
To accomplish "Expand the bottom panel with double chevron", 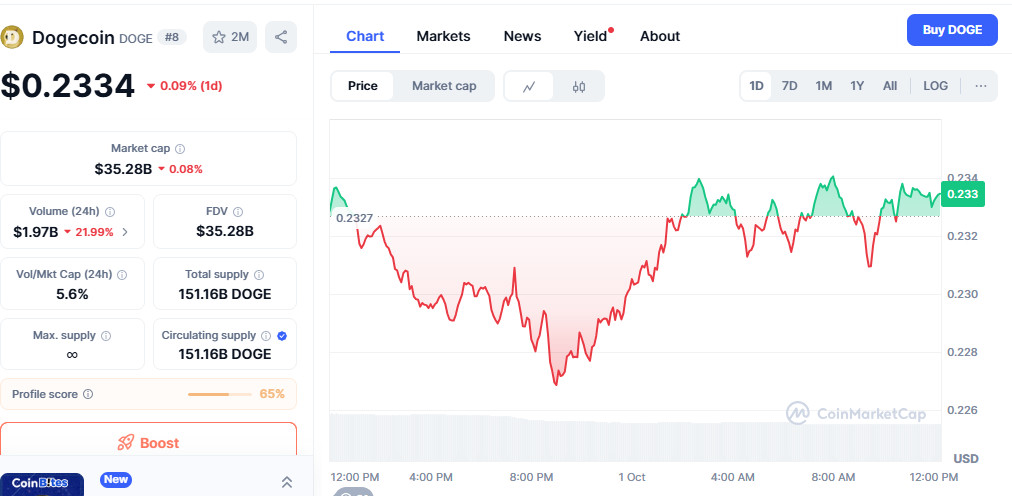I will 287,482.
